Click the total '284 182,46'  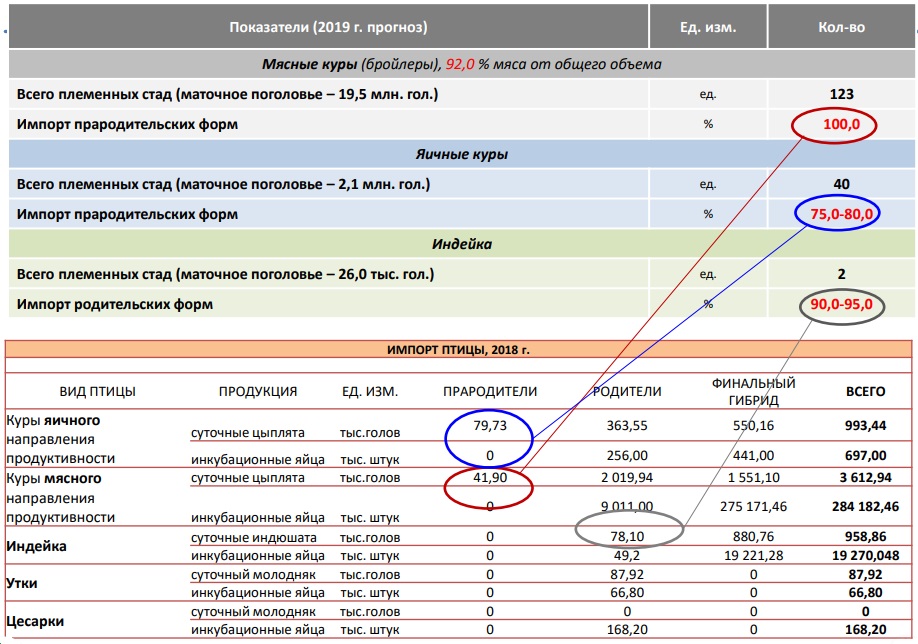[x=865, y=506]
